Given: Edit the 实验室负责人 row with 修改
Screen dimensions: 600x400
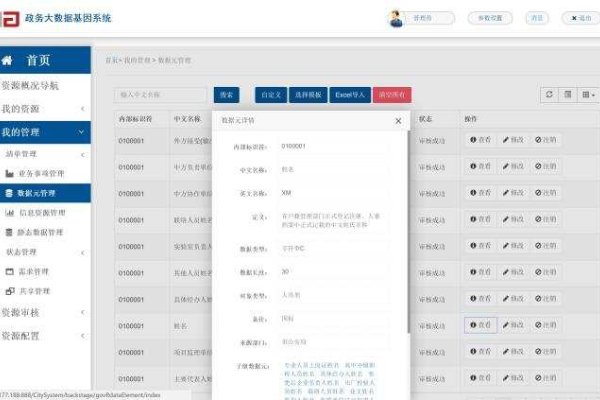Looking at the screenshot, I should 513,246.
